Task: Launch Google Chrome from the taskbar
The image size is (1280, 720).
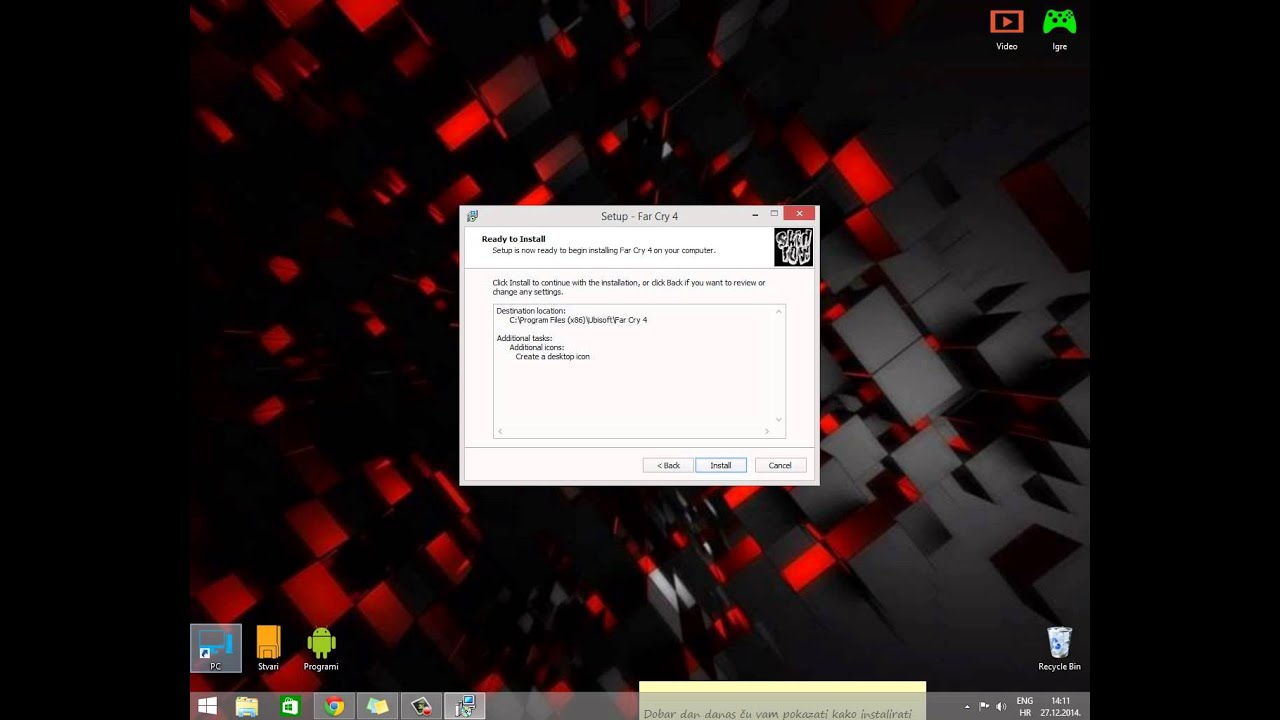Action: click(334, 706)
